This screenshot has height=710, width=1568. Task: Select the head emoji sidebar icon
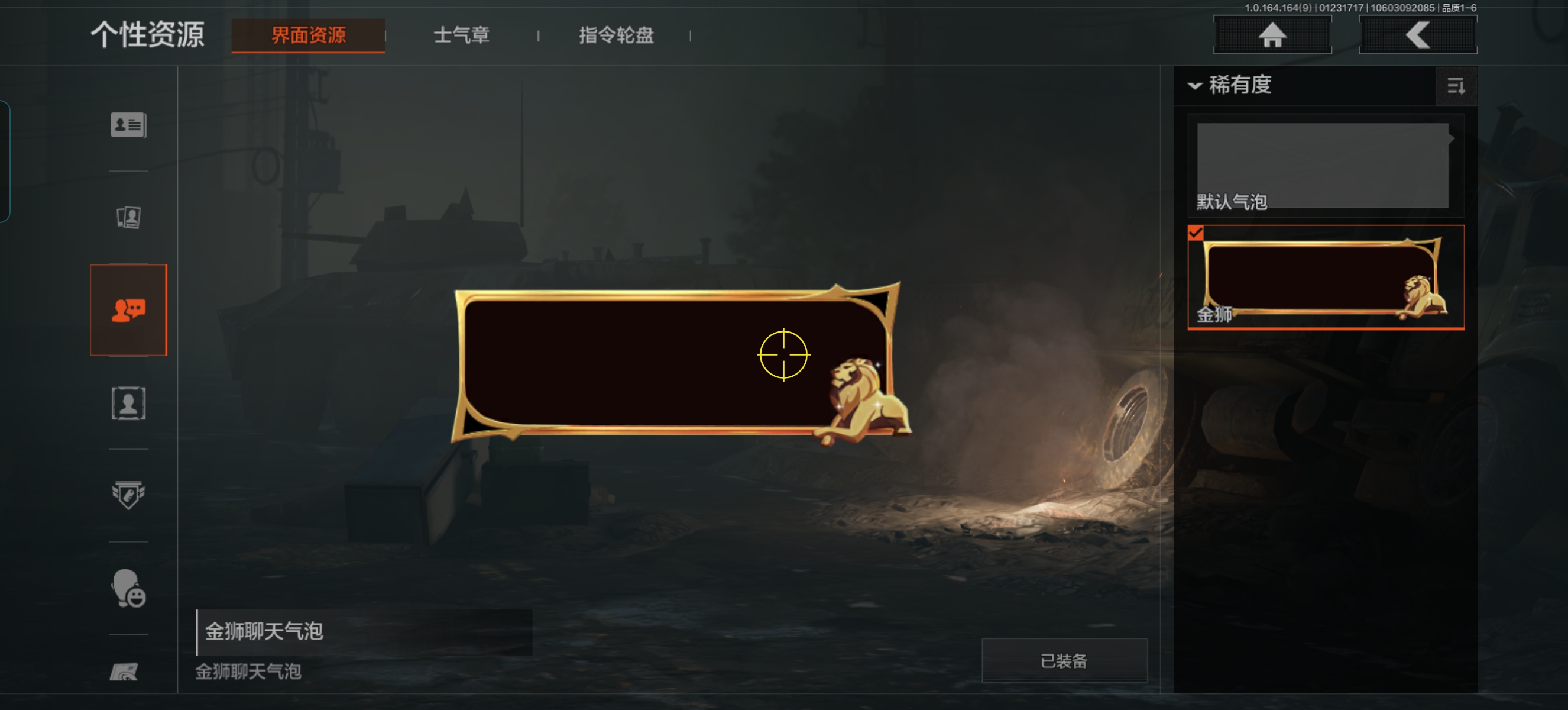(128, 588)
